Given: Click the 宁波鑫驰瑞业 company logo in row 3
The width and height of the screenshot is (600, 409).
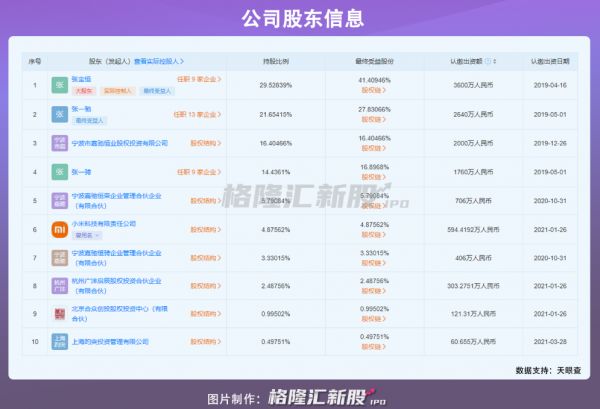Looking at the screenshot, I should click(x=60, y=143).
